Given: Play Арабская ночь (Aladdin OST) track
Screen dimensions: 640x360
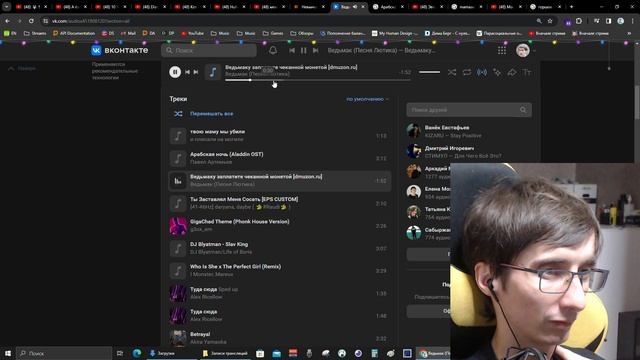Looking at the screenshot, I should tap(280, 158).
